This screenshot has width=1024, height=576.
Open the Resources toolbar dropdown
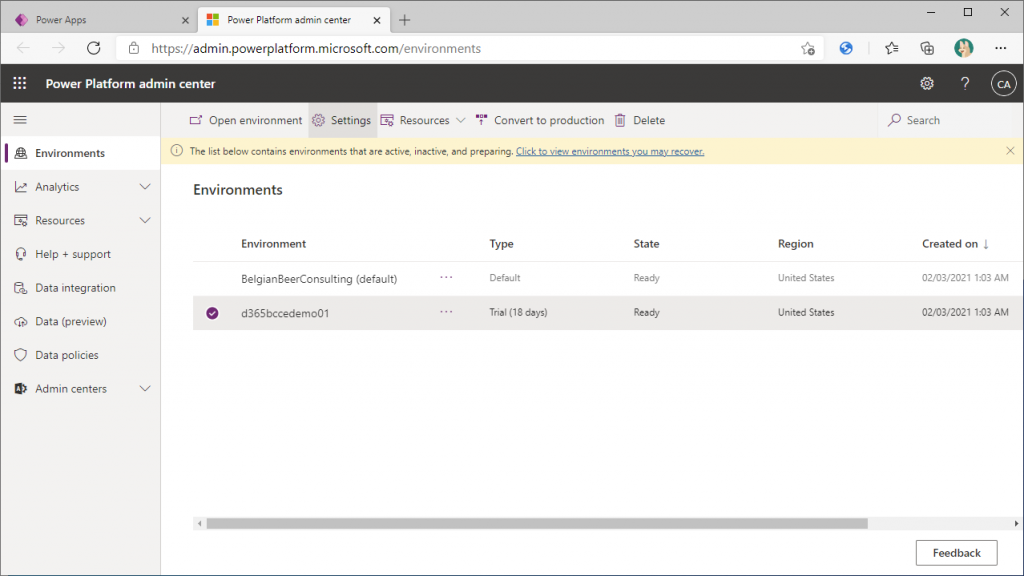[x=423, y=120]
